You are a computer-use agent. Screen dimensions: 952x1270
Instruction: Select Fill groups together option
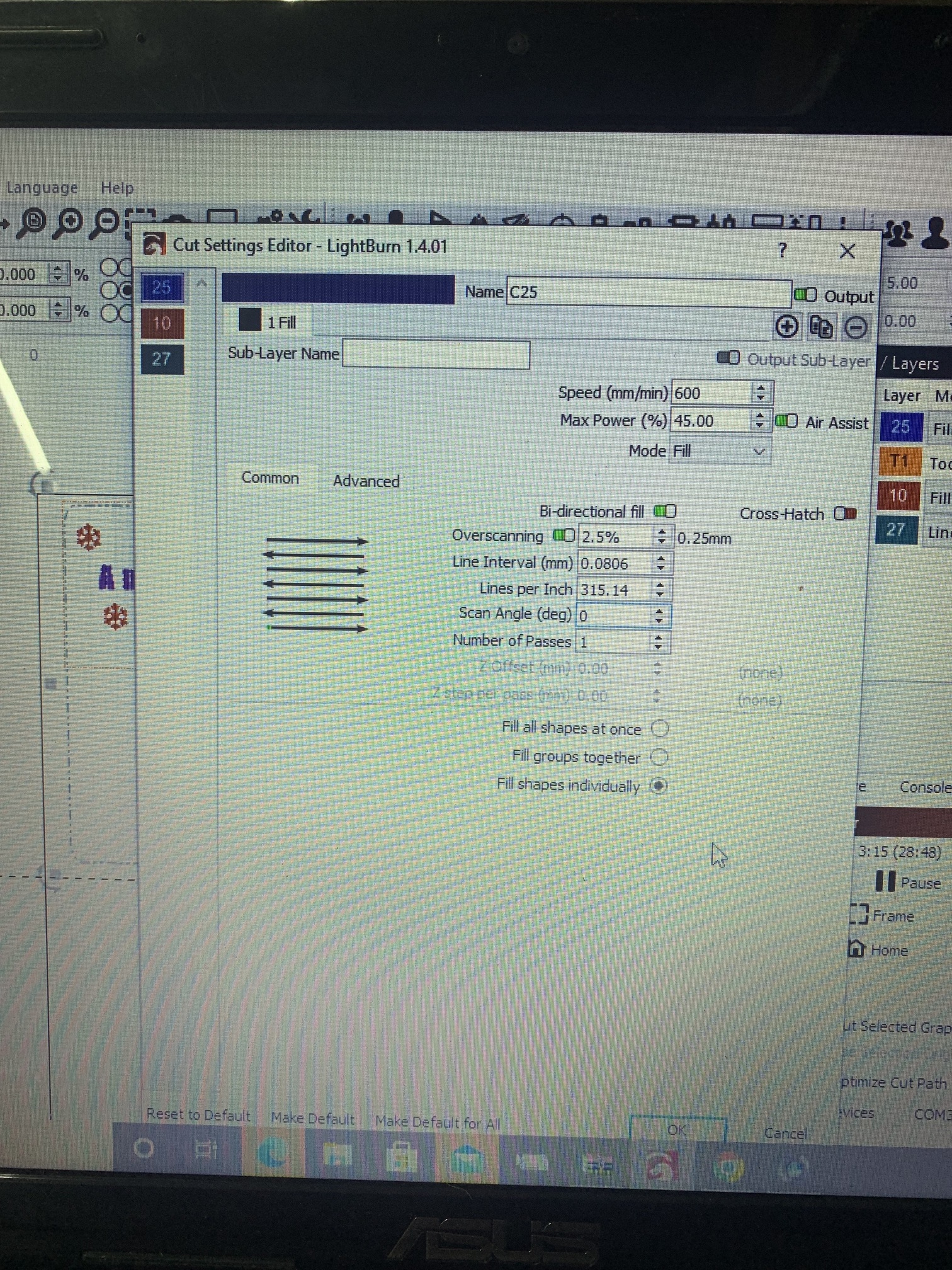point(659,757)
